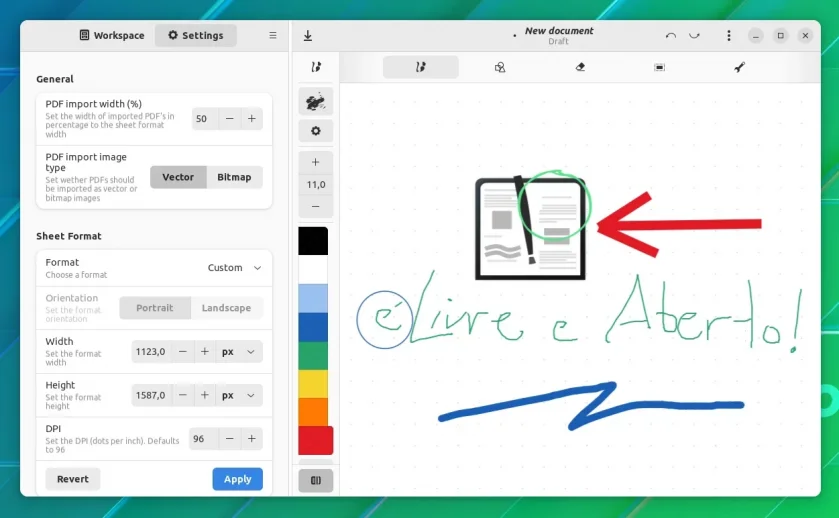Open the three-dot main menu
840x518 pixels.
coord(729,35)
